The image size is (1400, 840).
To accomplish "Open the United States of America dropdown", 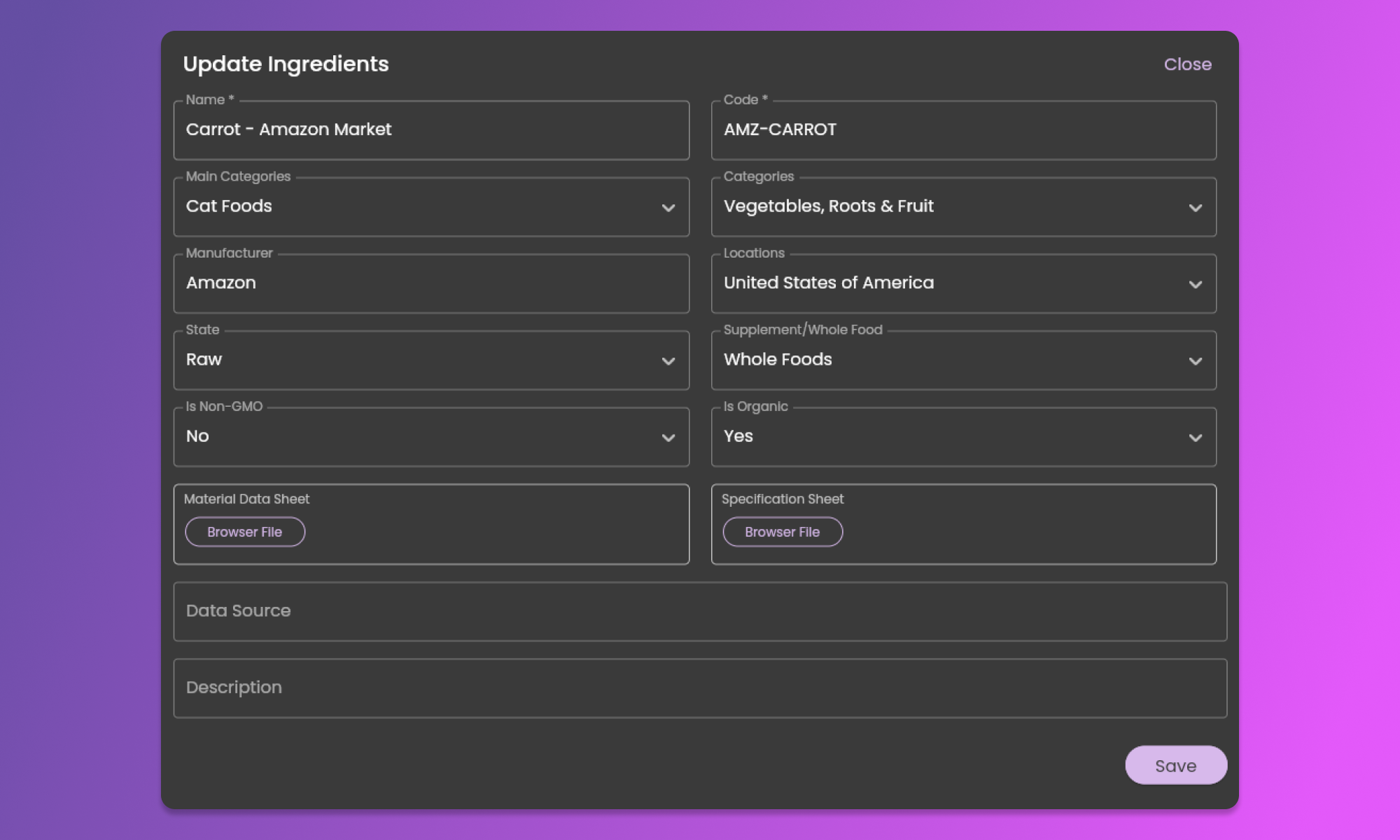I will (x=952, y=283).
